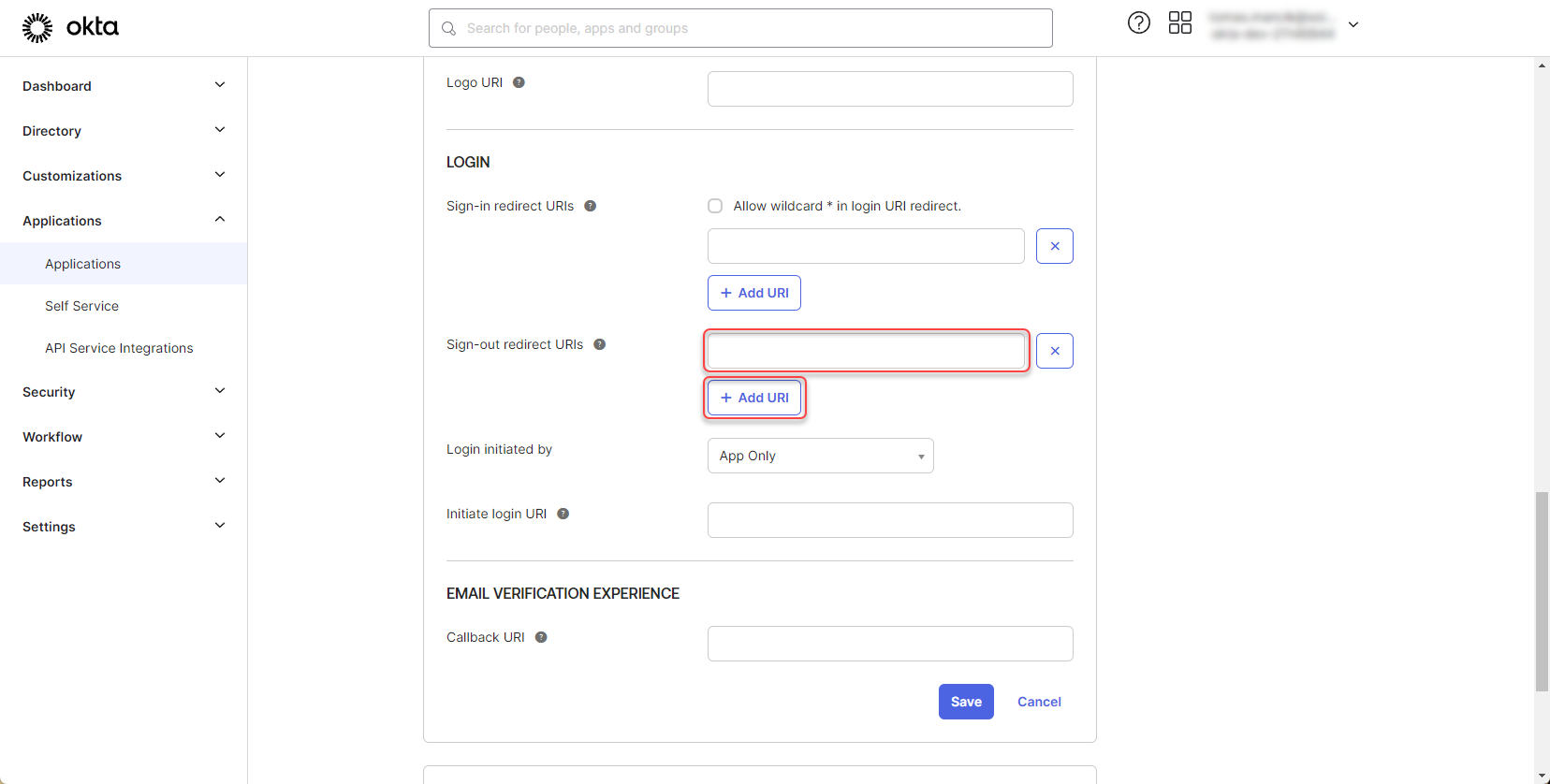Click Callback URI help icon
Viewport: 1550px width, 784px height.
click(541, 637)
